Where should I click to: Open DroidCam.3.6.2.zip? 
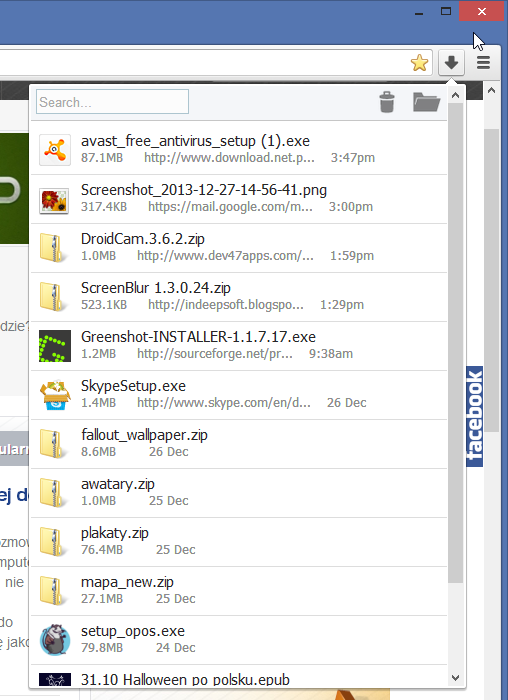142,239
